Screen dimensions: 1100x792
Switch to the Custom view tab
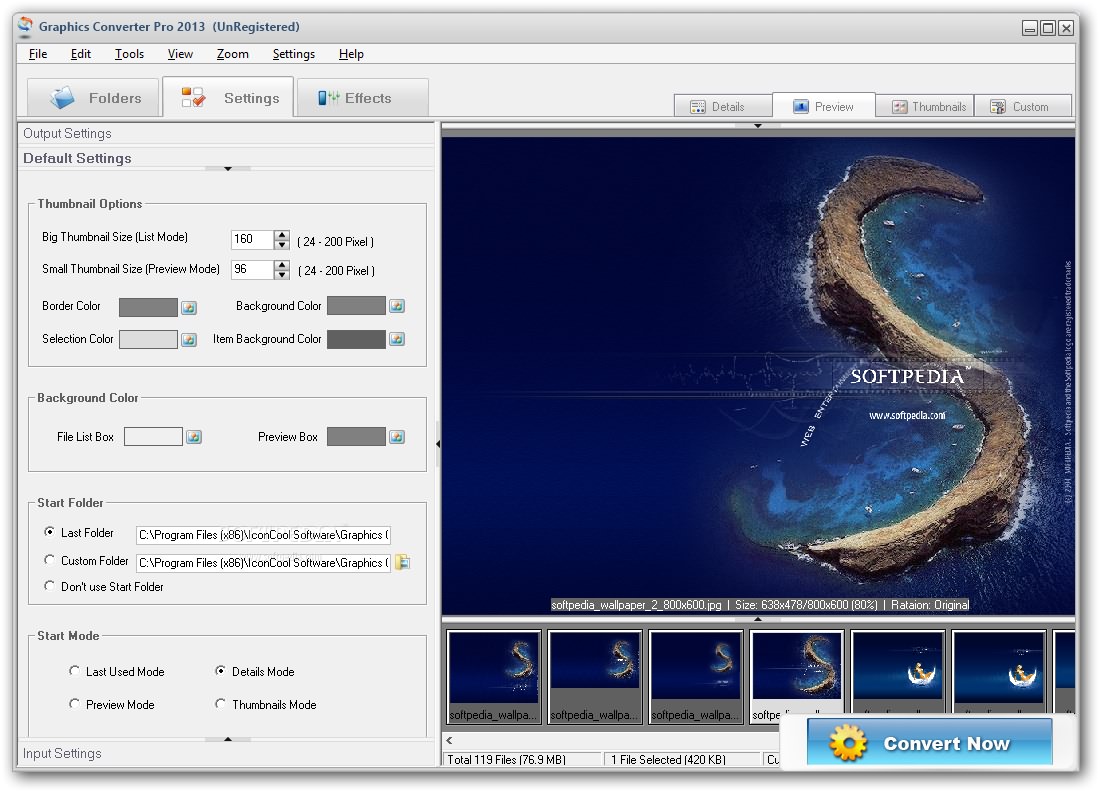click(x=1023, y=107)
